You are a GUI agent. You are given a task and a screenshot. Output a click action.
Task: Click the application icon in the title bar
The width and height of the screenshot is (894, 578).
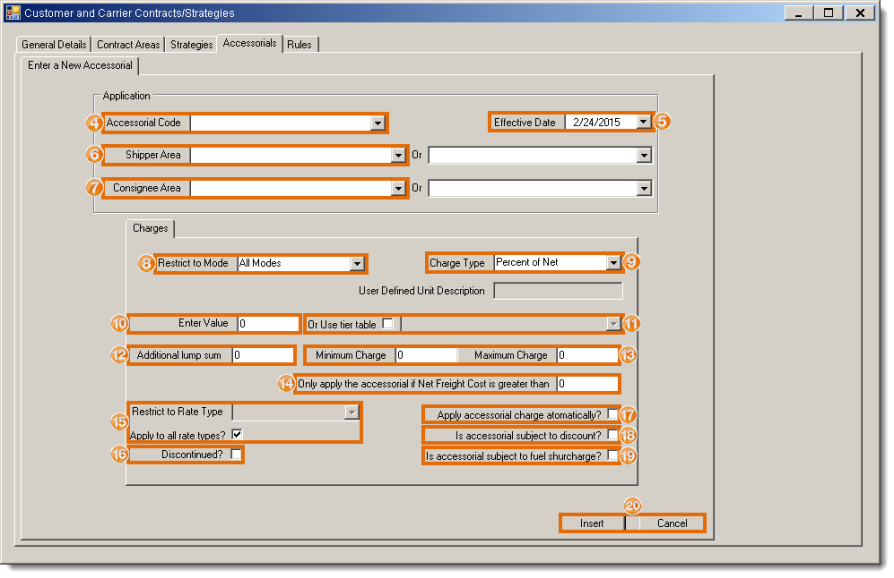pyautogui.click(x=13, y=13)
